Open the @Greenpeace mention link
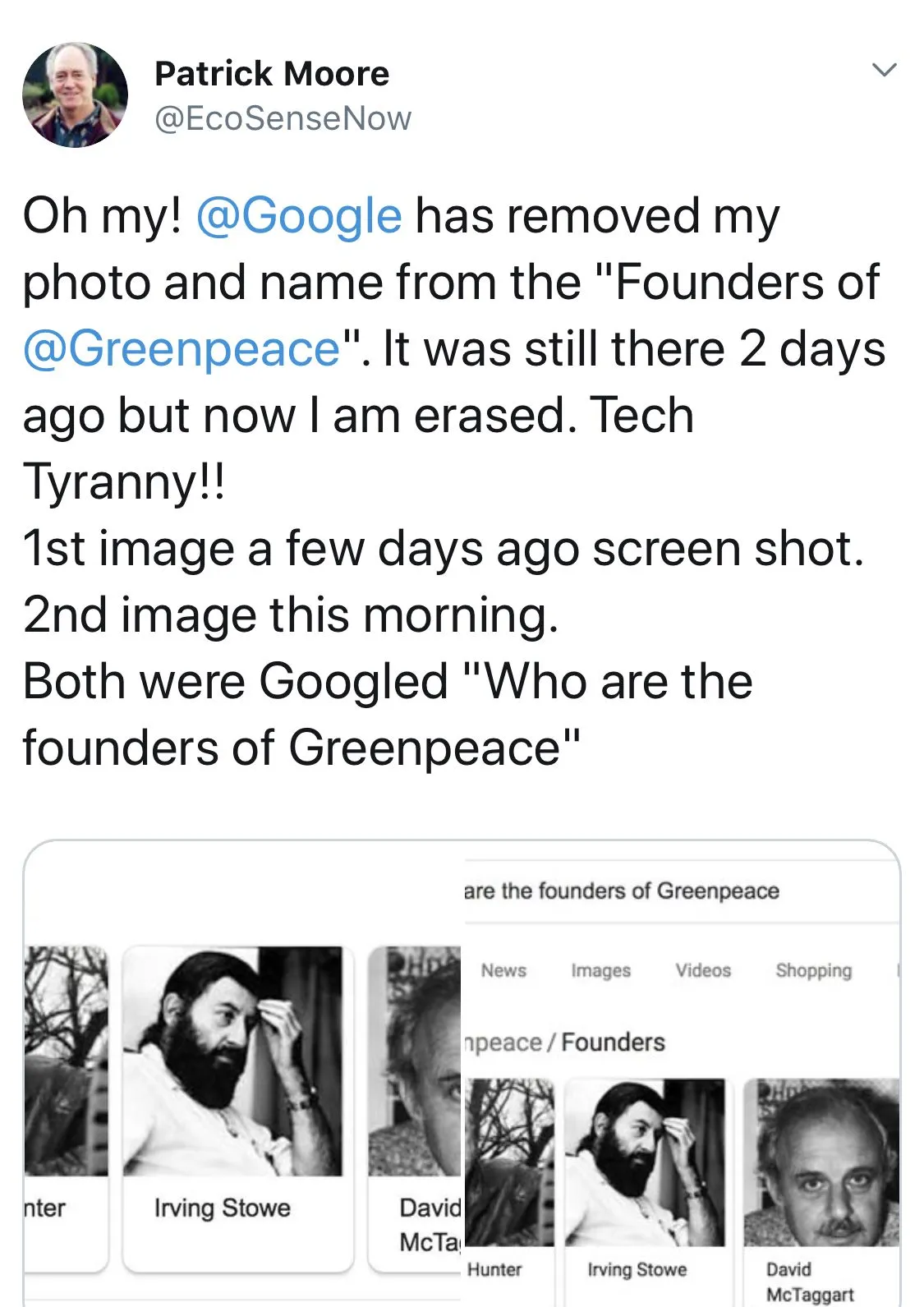The width and height of the screenshot is (924, 1307). [x=182, y=348]
